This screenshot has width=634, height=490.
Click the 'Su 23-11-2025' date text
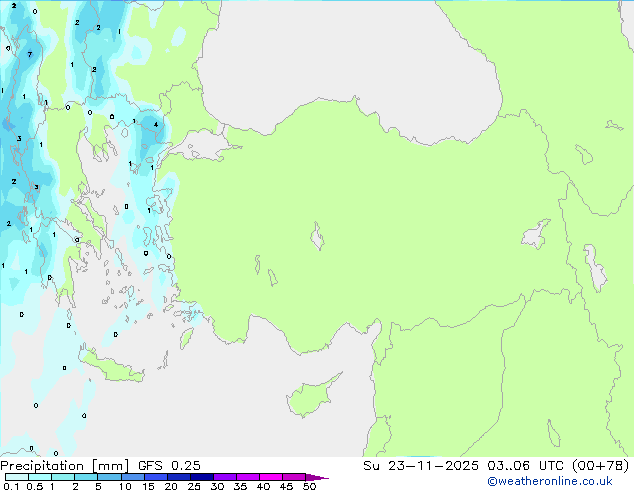[x=421, y=466]
